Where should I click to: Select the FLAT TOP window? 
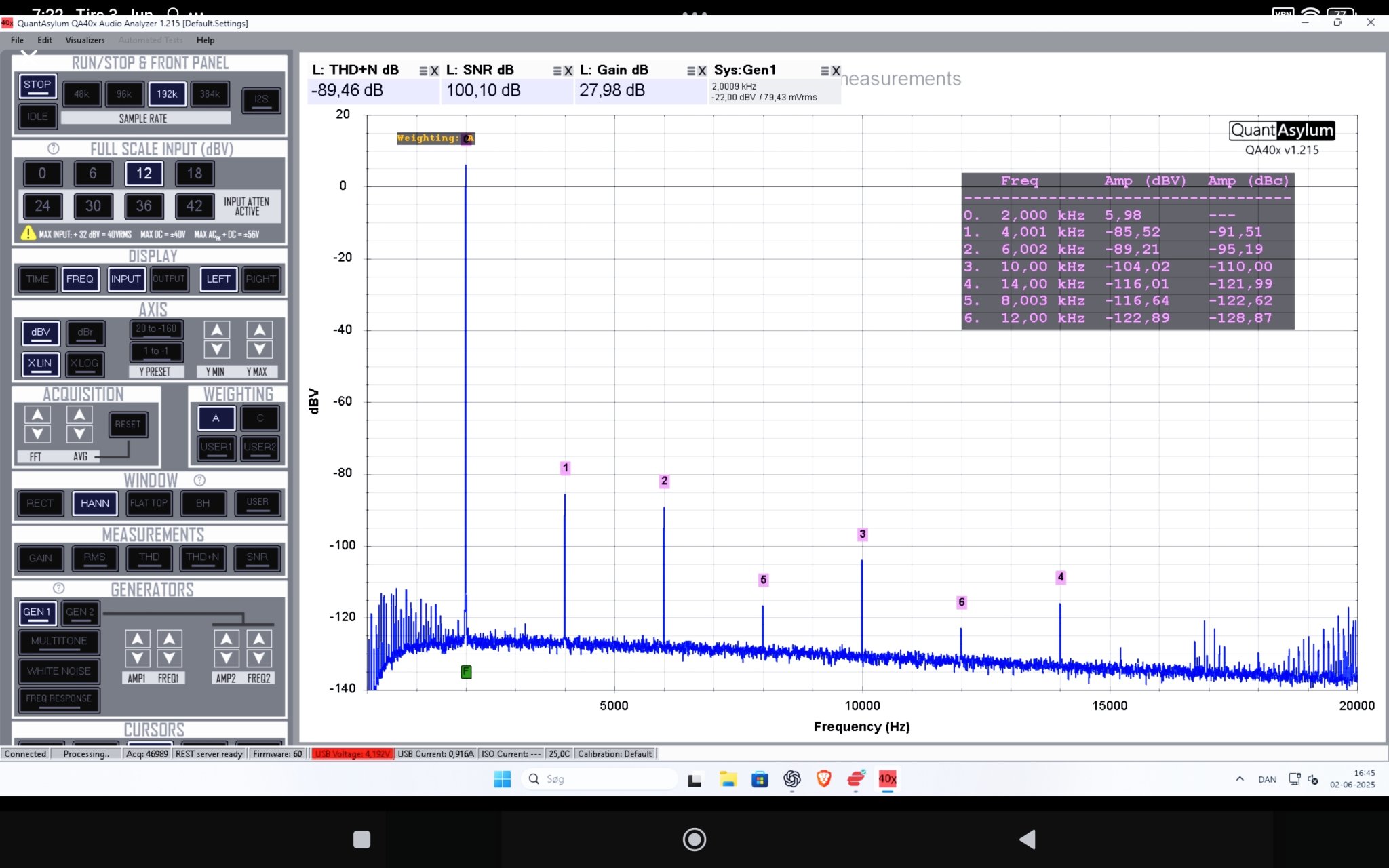tap(149, 503)
